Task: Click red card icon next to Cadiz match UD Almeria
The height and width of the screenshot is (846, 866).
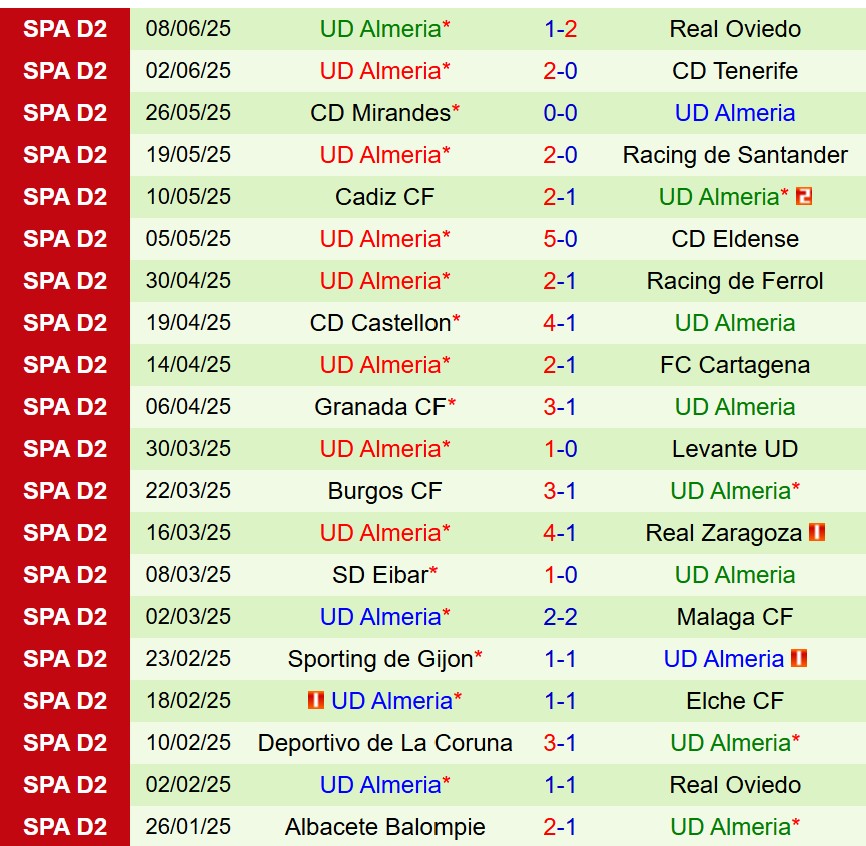Action: tap(804, 197)
